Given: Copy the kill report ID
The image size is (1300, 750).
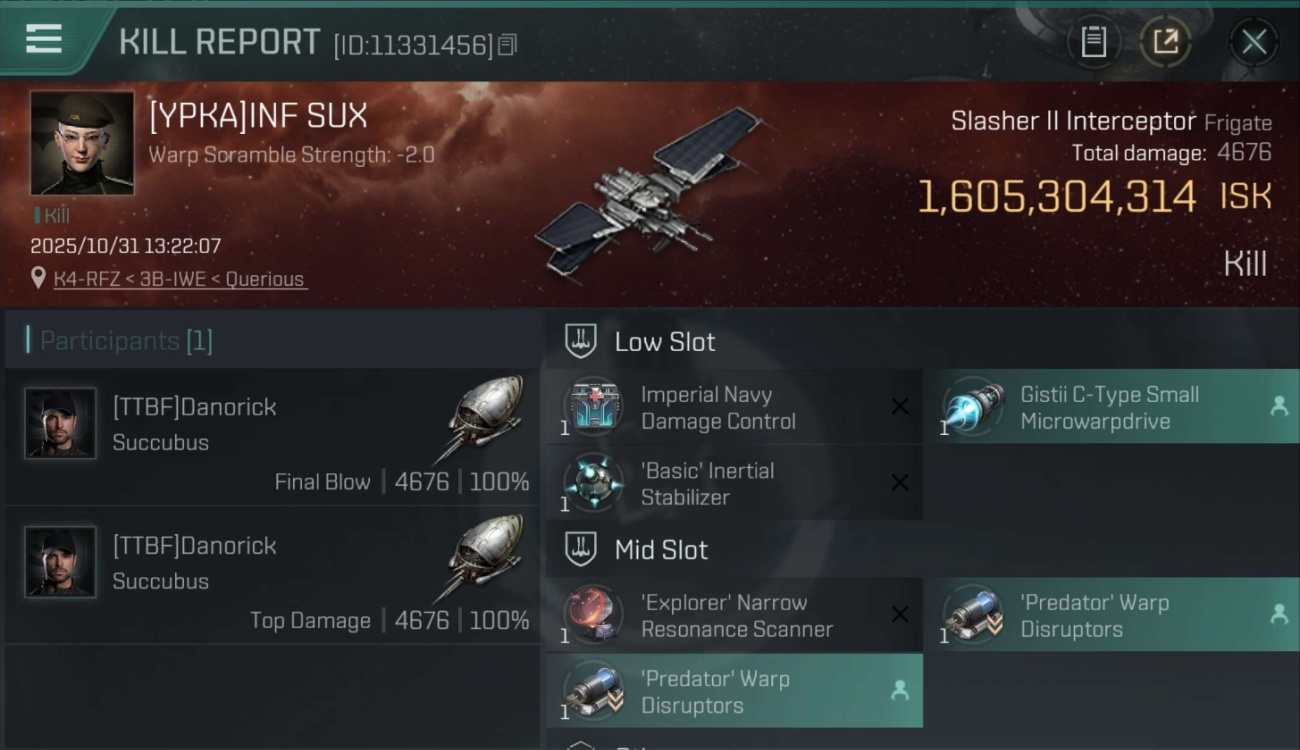Looking at the screenshot, I should (507, 45).
